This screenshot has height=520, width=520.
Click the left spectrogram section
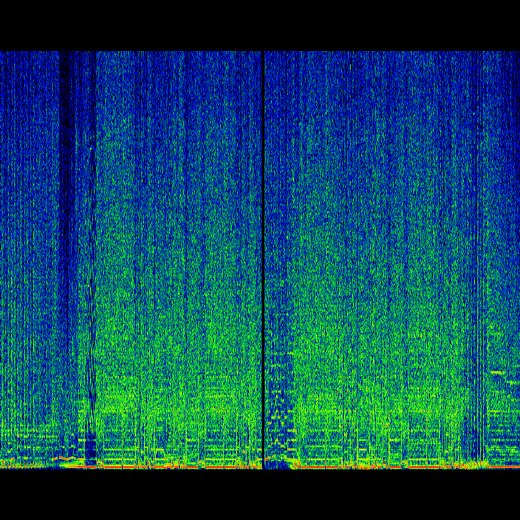131,260
